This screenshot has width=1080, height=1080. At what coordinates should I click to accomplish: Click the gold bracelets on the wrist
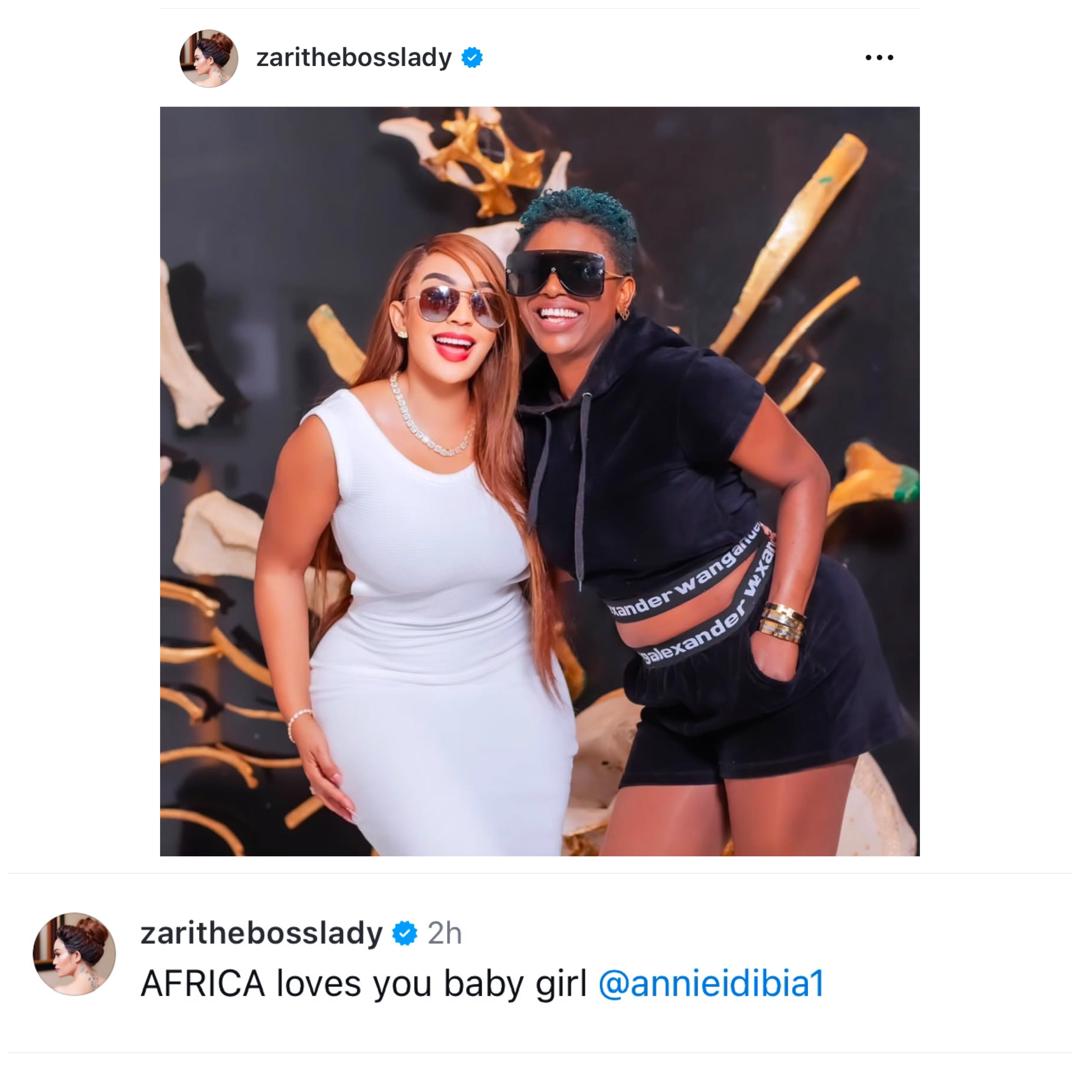[x=782, y=623]
